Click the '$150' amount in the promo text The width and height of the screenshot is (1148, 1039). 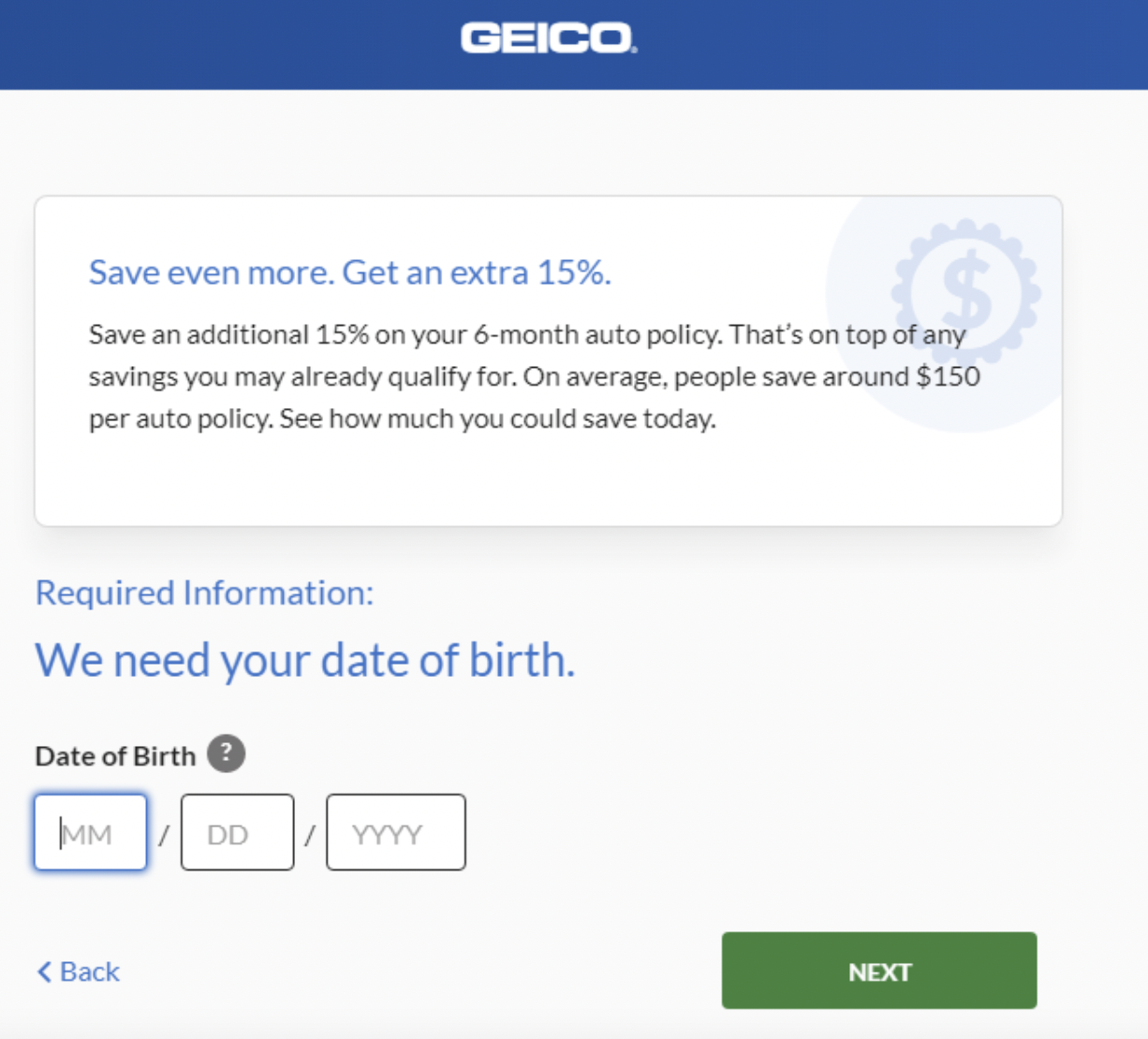949,376
